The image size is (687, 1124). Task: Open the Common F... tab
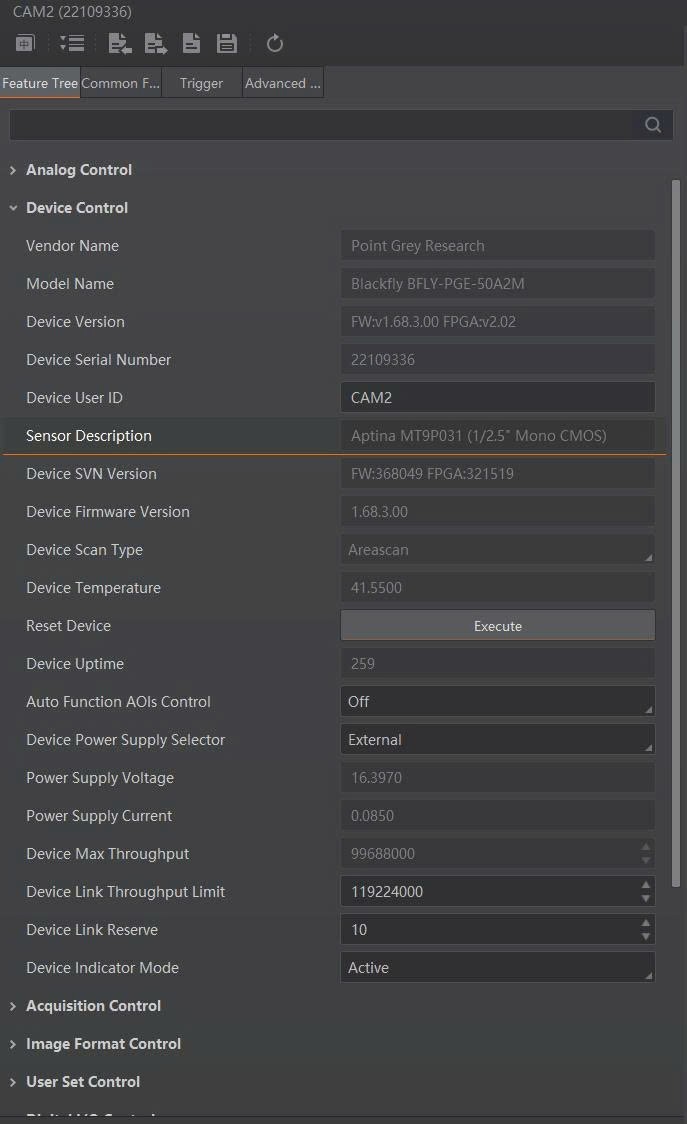tap(120, 83)
